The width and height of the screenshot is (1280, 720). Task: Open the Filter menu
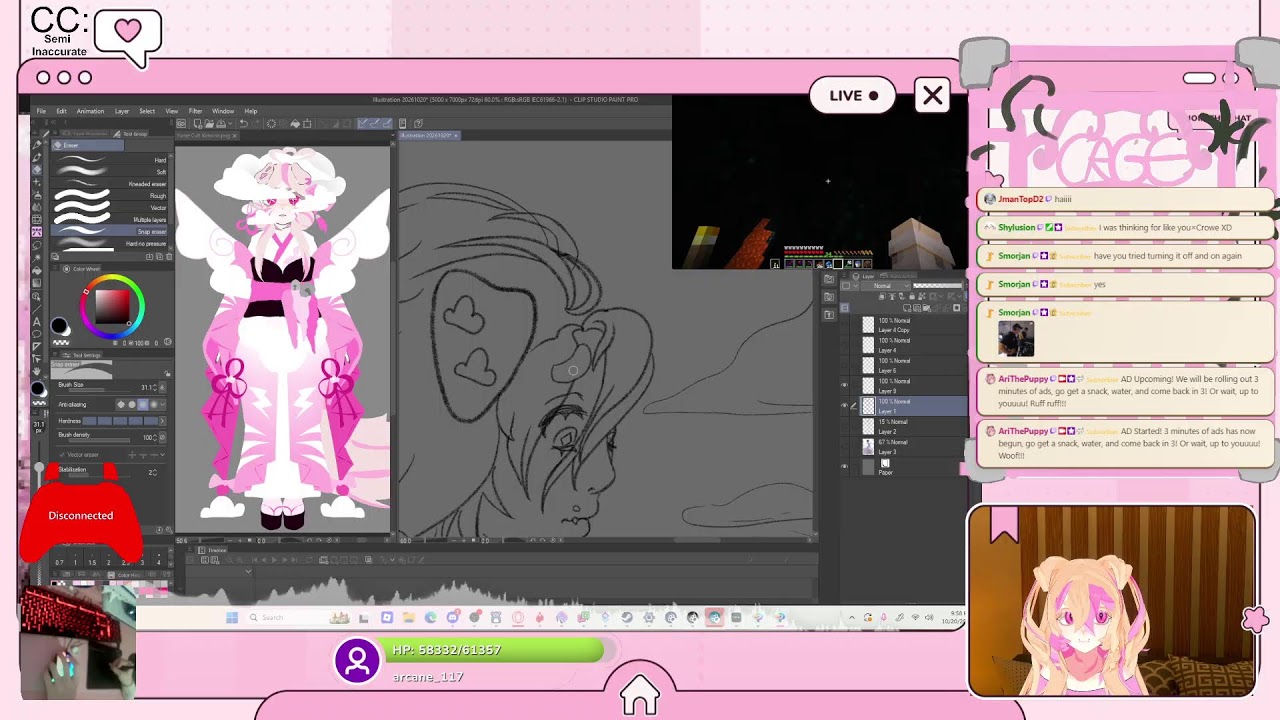coord(195,111)
